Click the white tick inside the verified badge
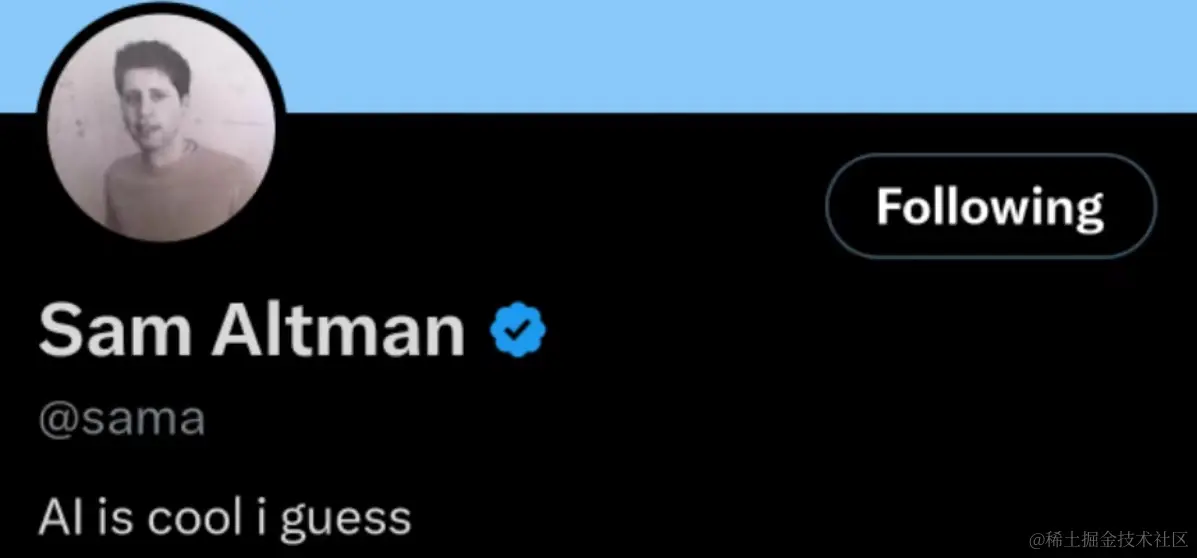The width and height of the screenshot is (1197, 558). pyautogui.click(x=519, y=334)
